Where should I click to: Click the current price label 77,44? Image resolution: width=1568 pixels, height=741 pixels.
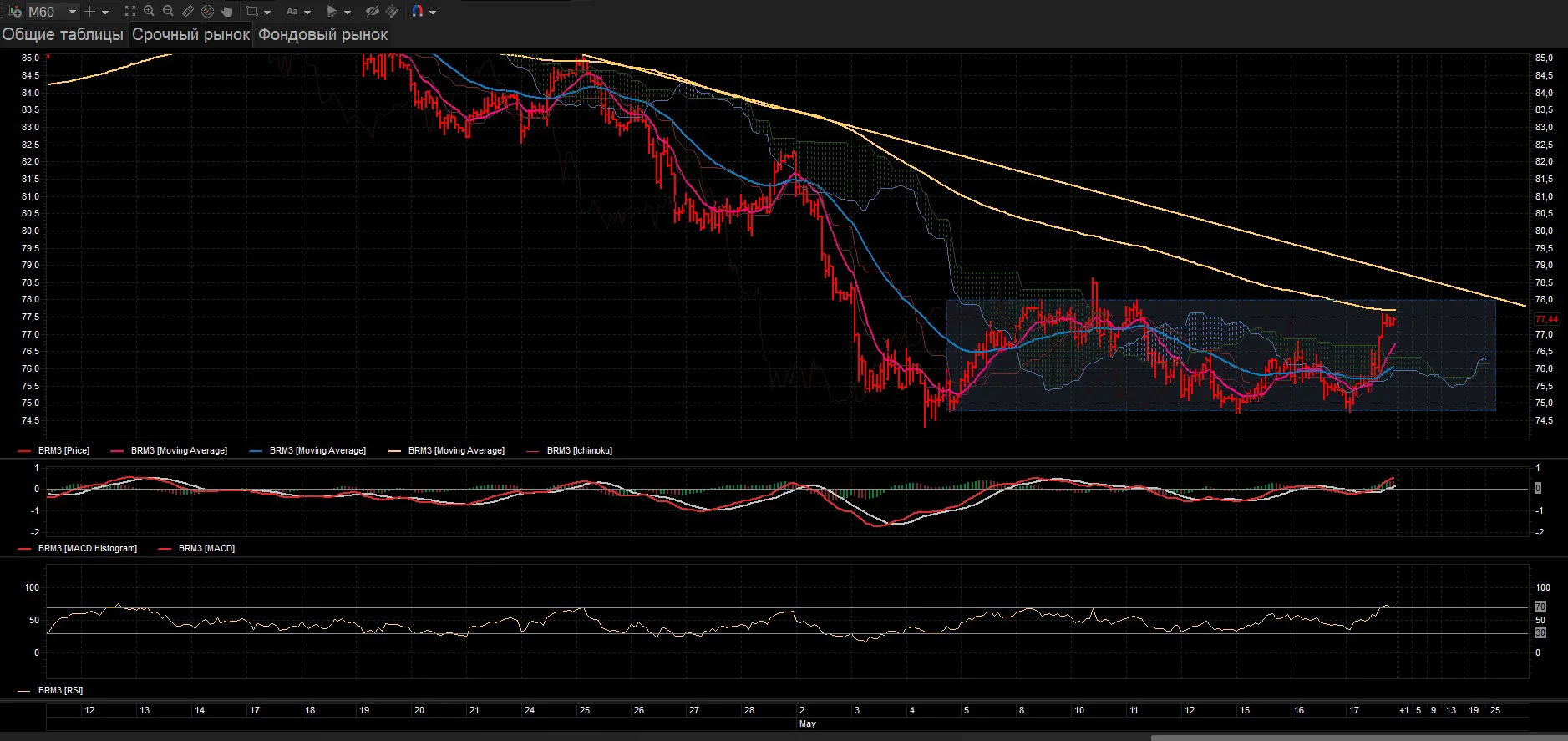coord(1546,319)
